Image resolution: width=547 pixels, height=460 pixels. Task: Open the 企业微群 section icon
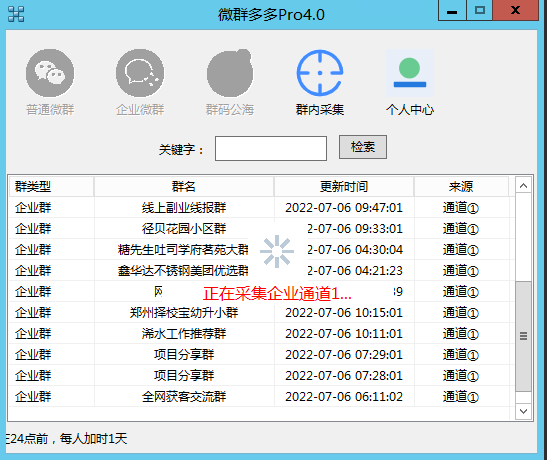pyautogui.click(x=140, y=73)
